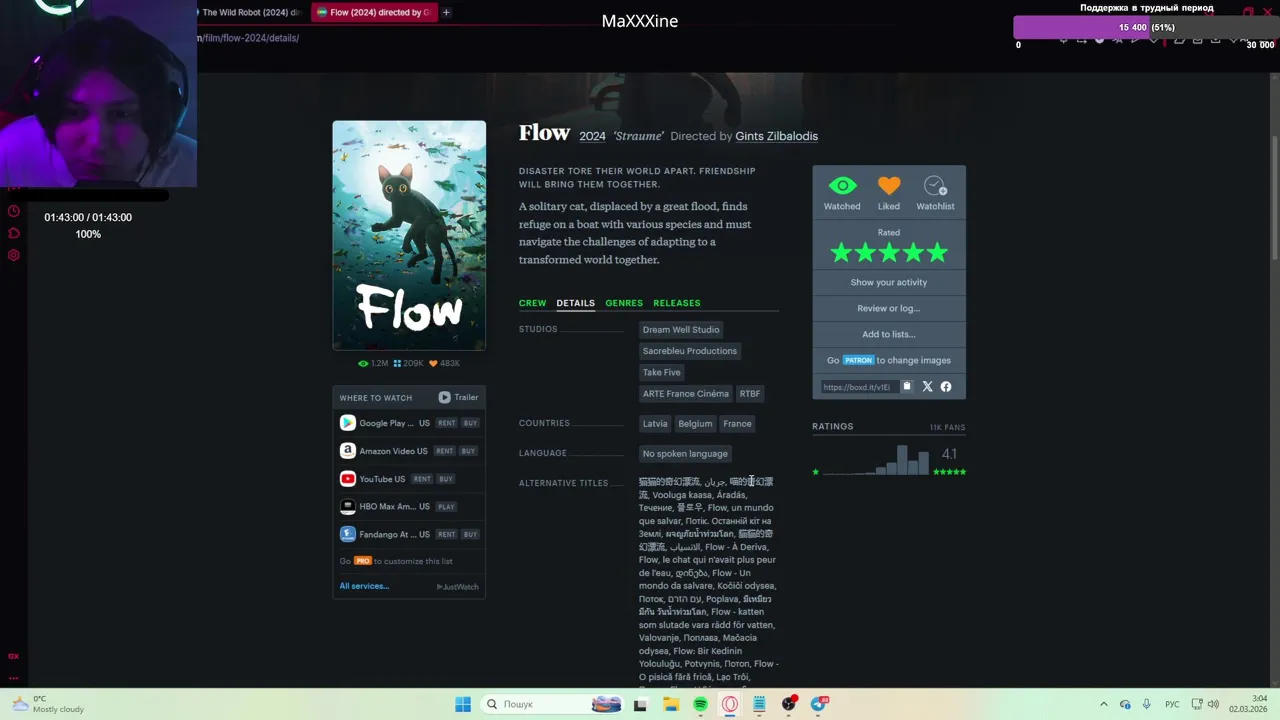Click BUY on the Amazon Video row
This screenshot has width=1280, height=720.
468,451
